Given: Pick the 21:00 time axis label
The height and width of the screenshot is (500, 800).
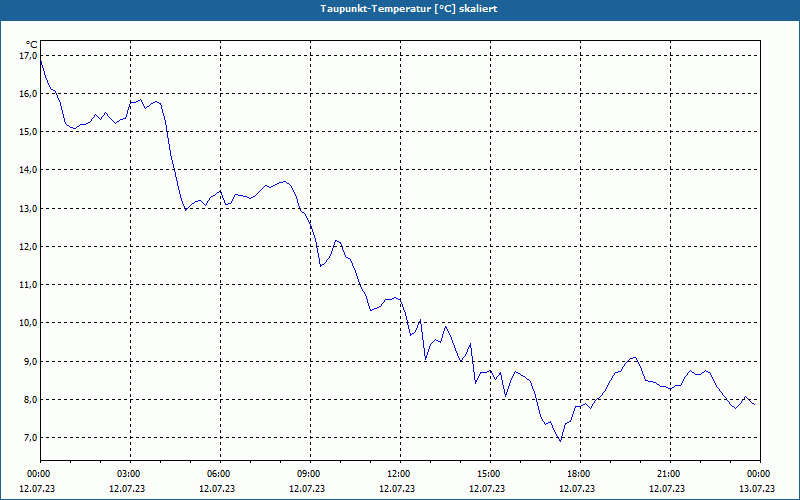Looking at the screenshot, I should point(669,474).
